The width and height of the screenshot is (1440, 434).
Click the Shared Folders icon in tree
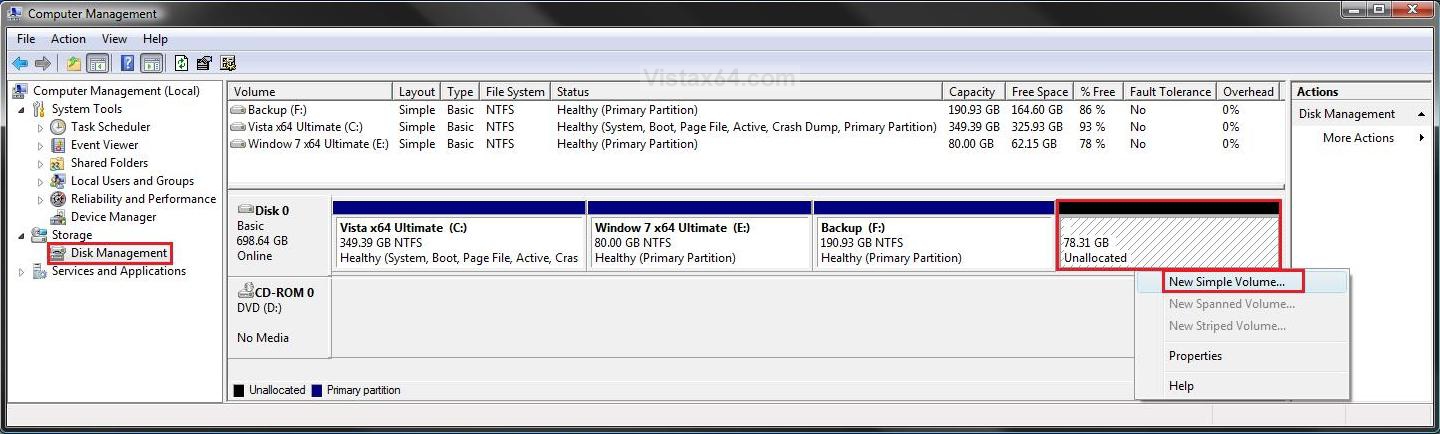pos(58,163)
